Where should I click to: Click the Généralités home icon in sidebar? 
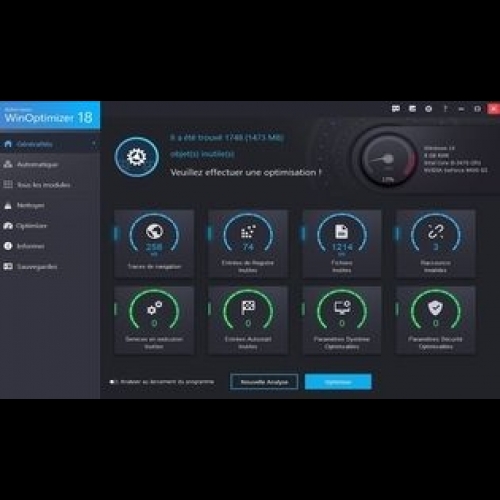pos(8,144)
